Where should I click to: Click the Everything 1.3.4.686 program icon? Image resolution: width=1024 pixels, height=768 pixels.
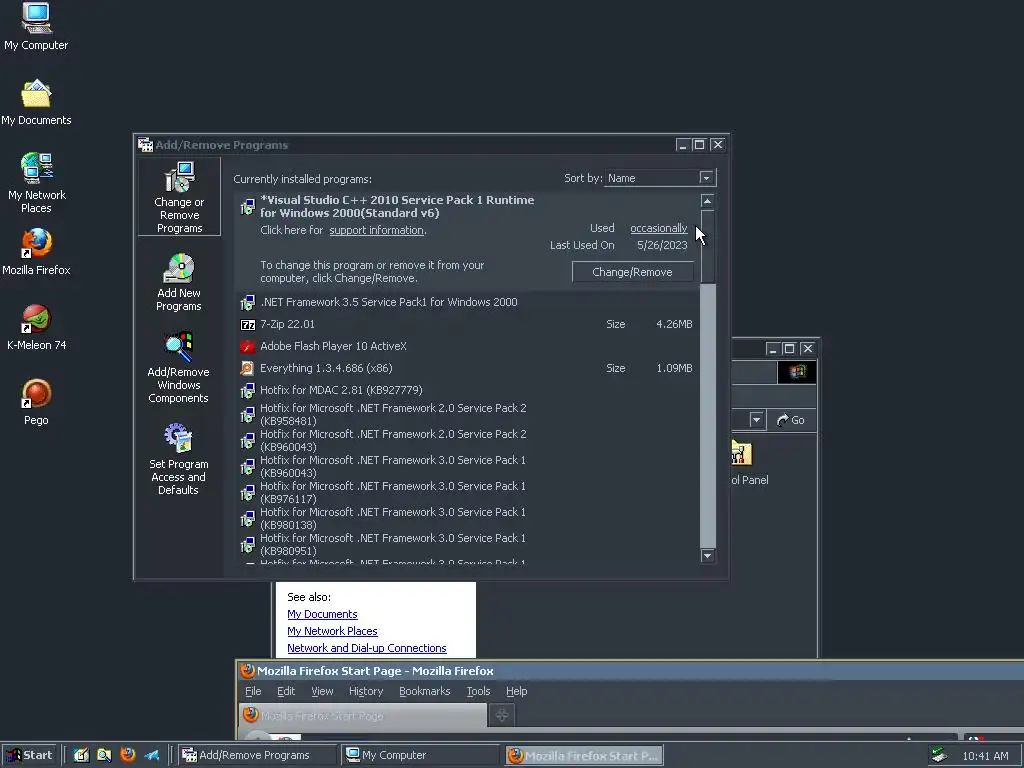pyautogui.click(x=248, y=368)
